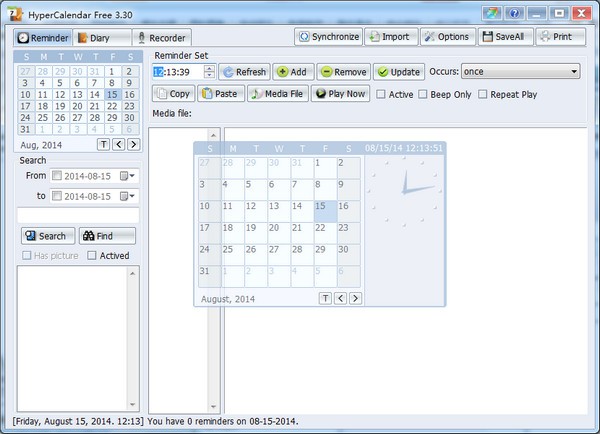Screen dimensions: 600x434
Task: Click Play Now
Action: click(341, 94)
